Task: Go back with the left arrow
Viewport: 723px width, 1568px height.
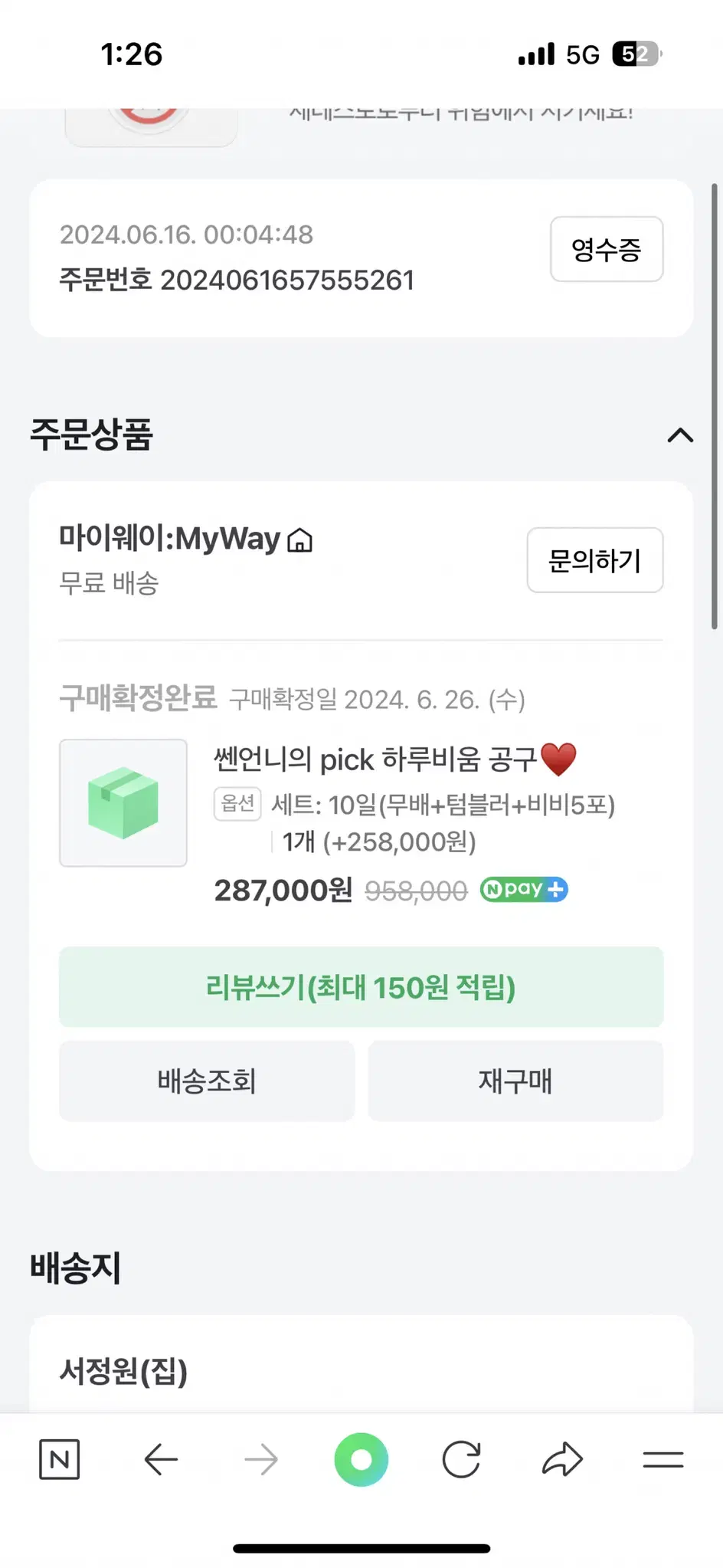Action: pos(161,1459)
